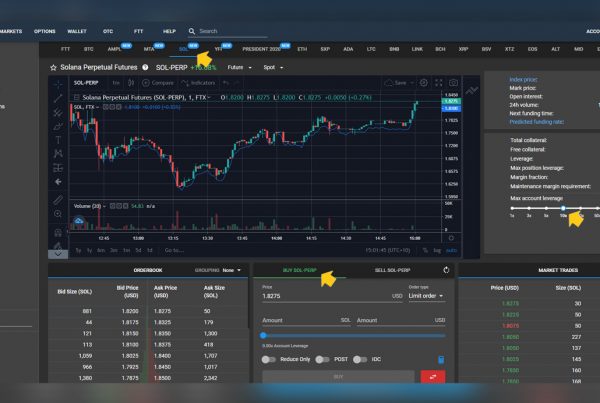Image resolution: width=600 pixels, height=403 pixels.
Task: Open the Future dropdown
Action: pyautogui.click(x=240, y=67)
